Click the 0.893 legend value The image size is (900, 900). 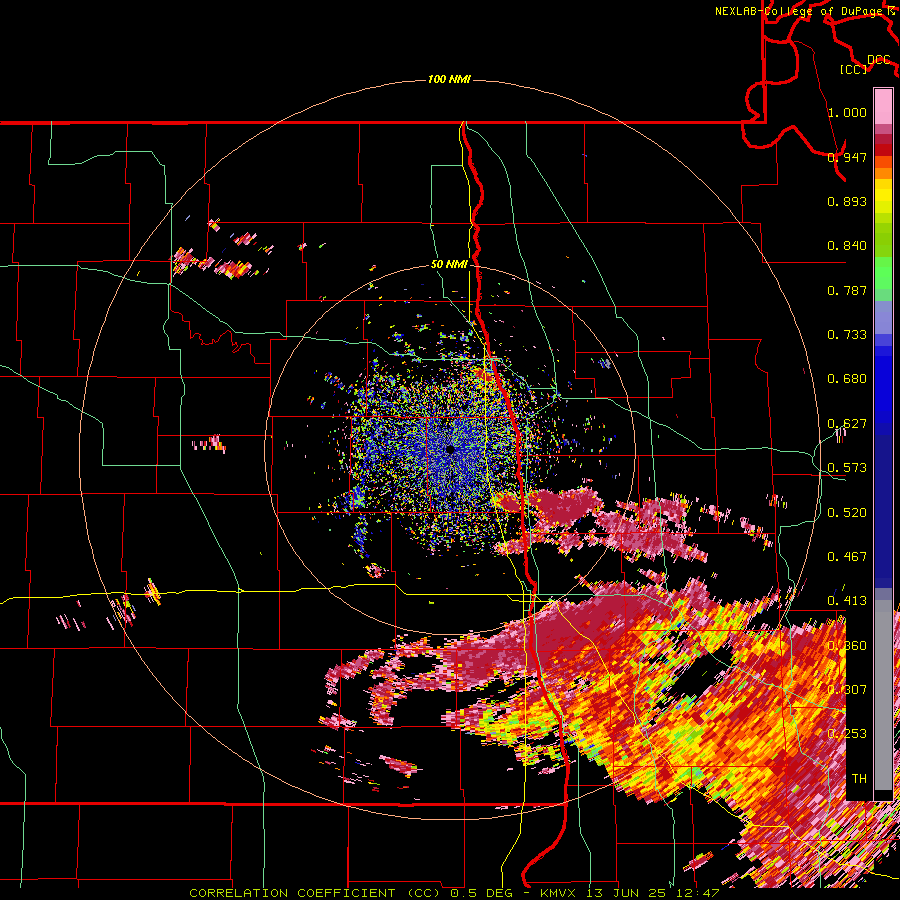(847, 201)
